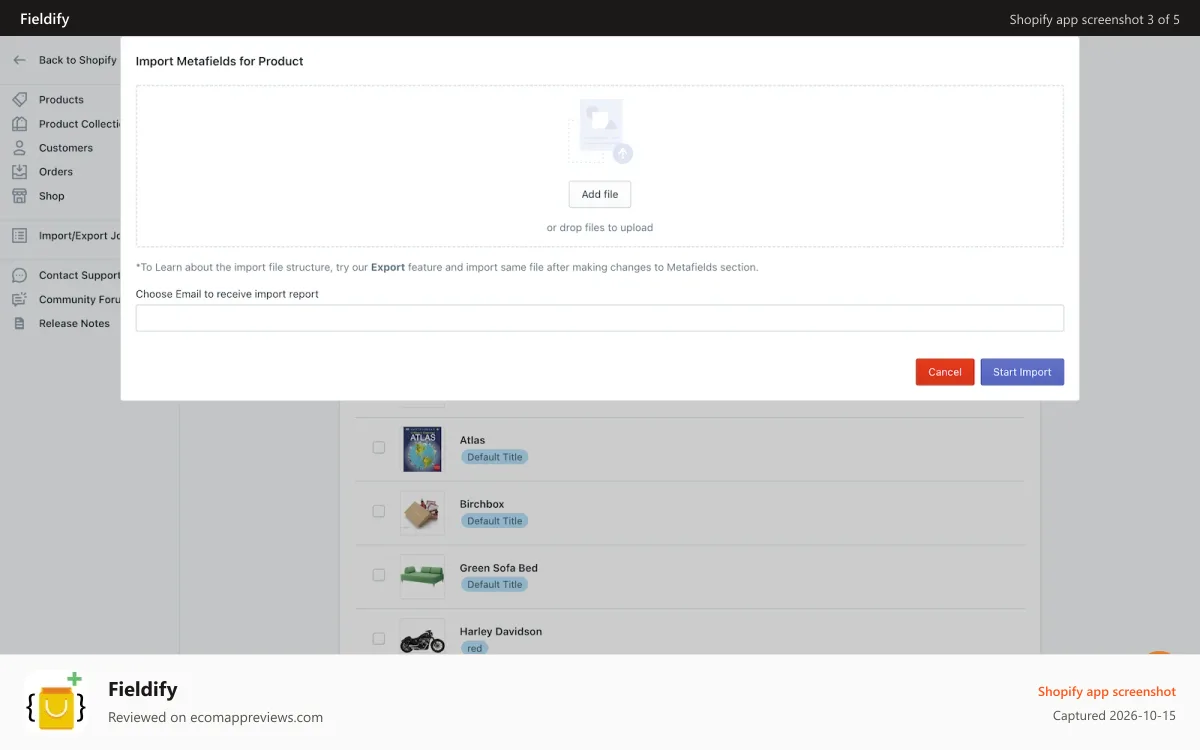
Task: Click Default Title tag under Birchbox
Action: [494, 521]
